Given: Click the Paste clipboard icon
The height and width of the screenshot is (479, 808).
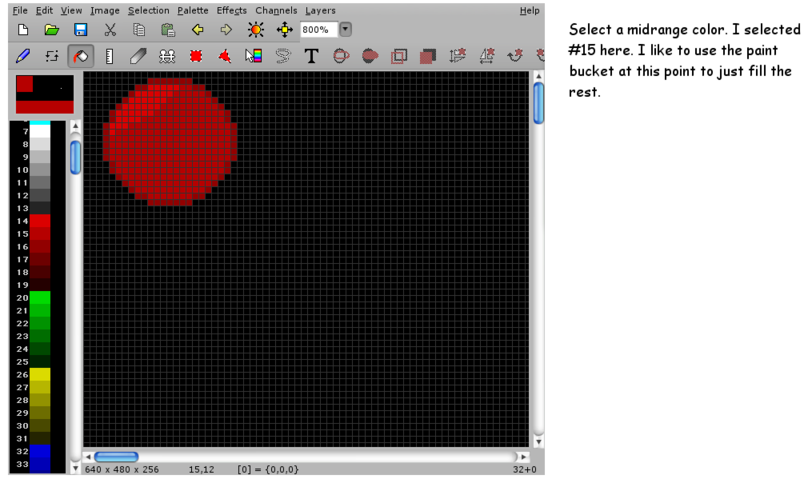Looking at the screenshot, I should [168, 30].
